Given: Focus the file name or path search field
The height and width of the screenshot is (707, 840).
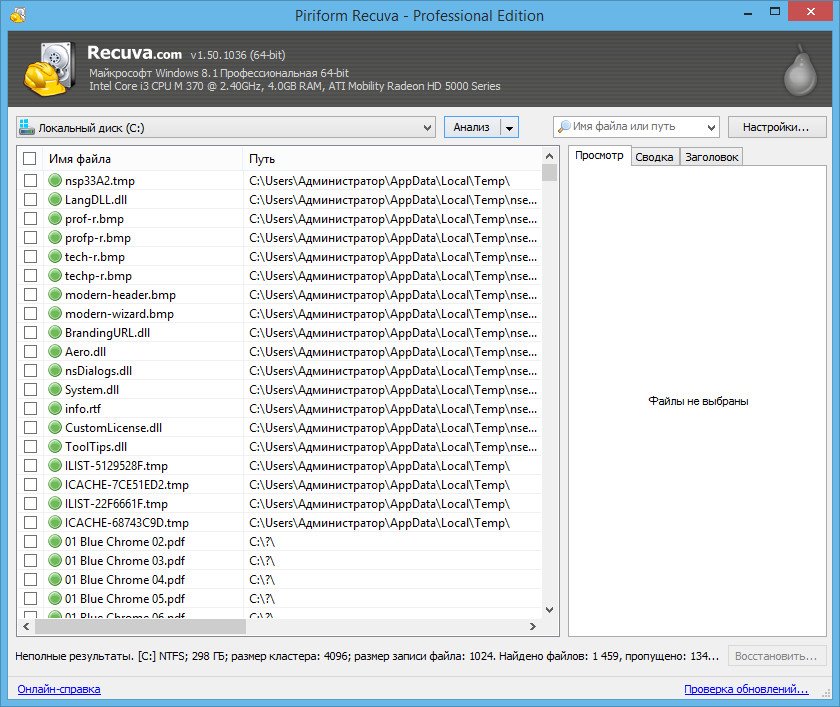Looking at the screenshot, I should [635, 127].
